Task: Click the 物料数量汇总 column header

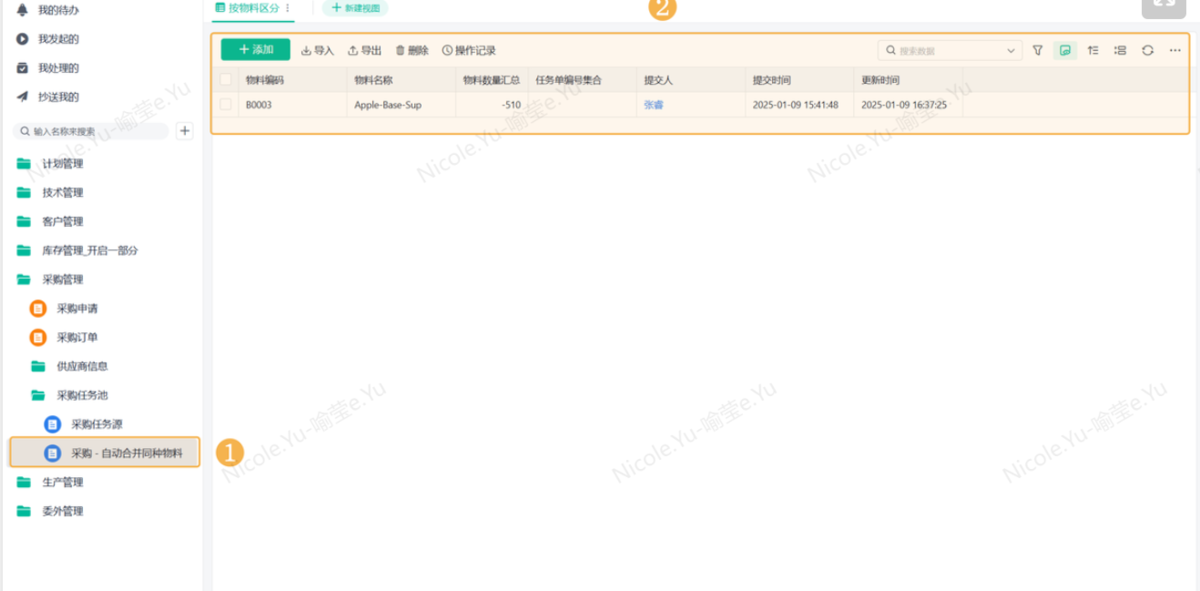Action: click(491, 79)
